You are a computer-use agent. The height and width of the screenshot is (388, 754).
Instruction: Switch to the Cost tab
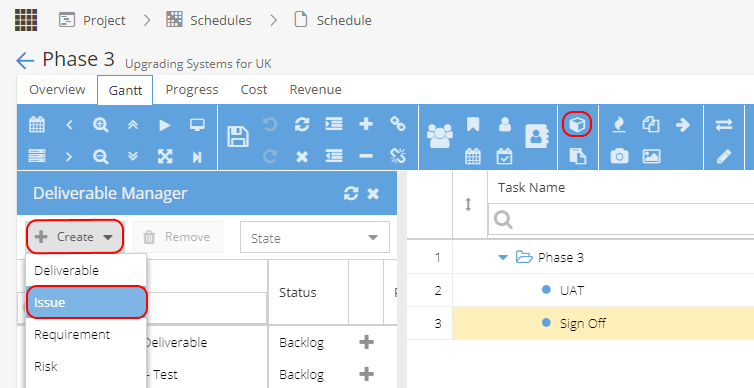tap(254, 89)
